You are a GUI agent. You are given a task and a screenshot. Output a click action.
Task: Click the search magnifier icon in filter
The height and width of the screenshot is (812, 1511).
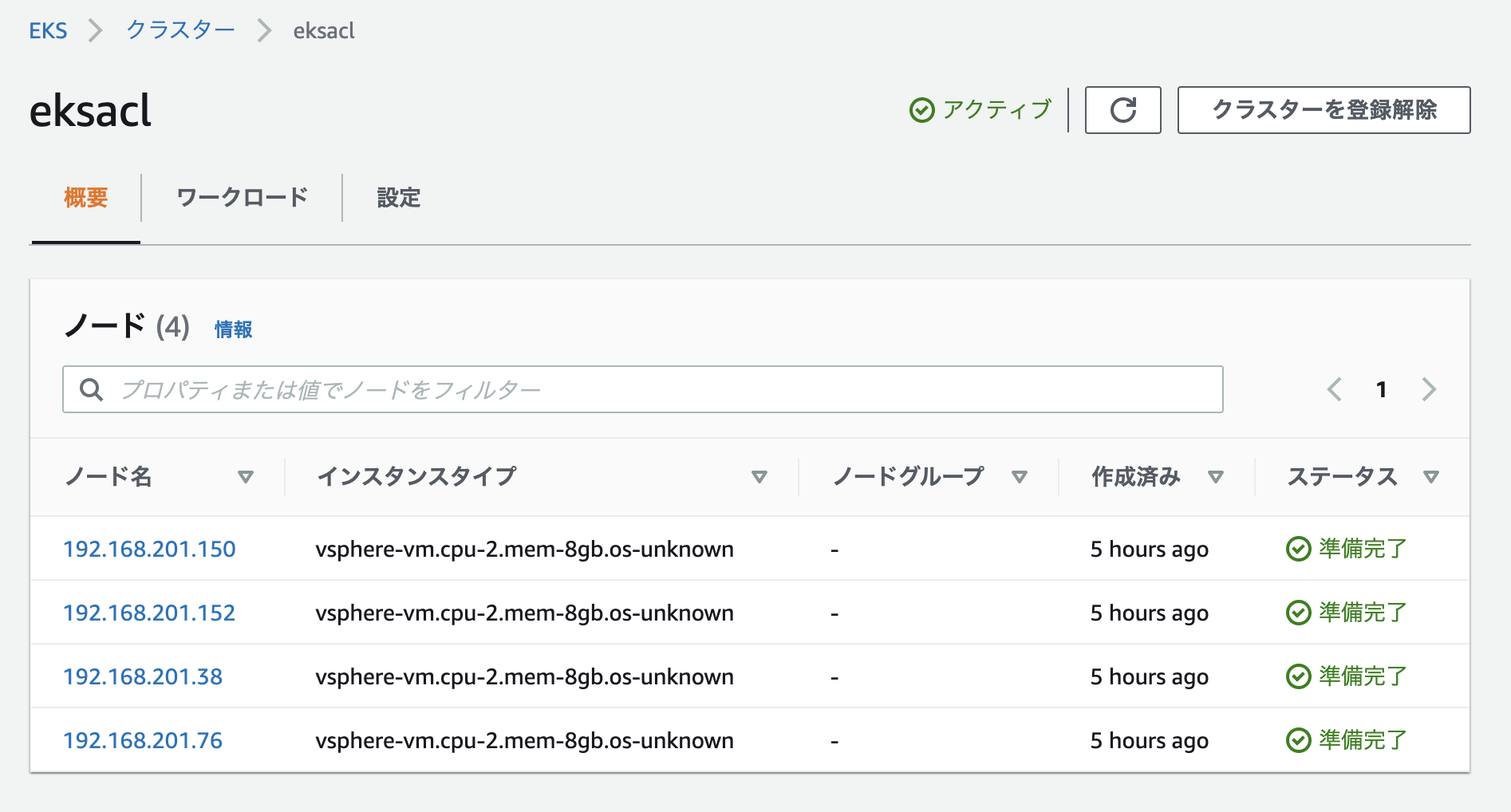(92, 389)
